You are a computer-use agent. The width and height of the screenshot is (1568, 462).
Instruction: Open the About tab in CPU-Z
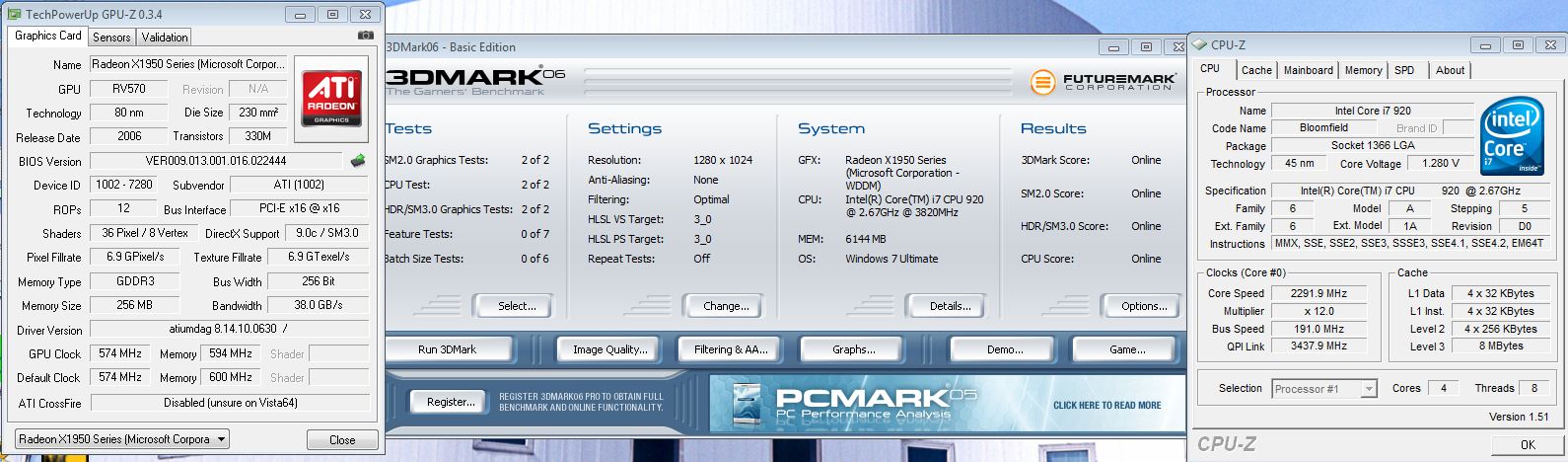[x=1450, y=70]
